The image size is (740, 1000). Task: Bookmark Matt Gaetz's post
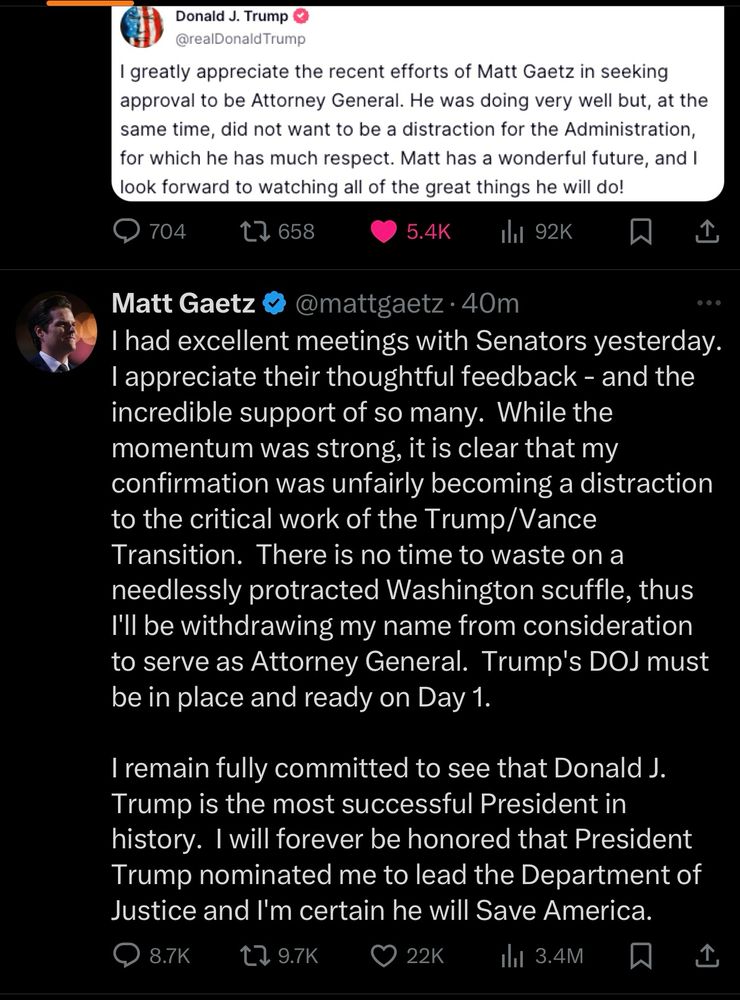point(642,955)
